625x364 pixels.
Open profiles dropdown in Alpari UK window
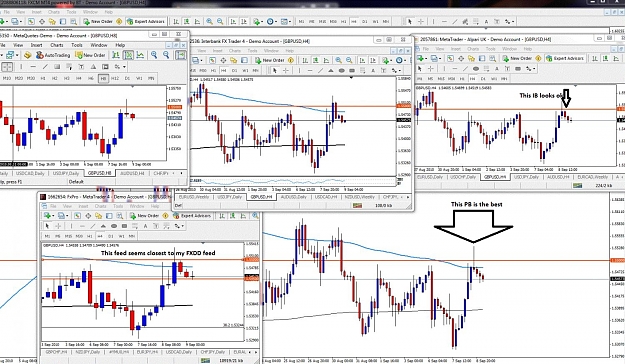pyautogui.click(x=440, y=58)
